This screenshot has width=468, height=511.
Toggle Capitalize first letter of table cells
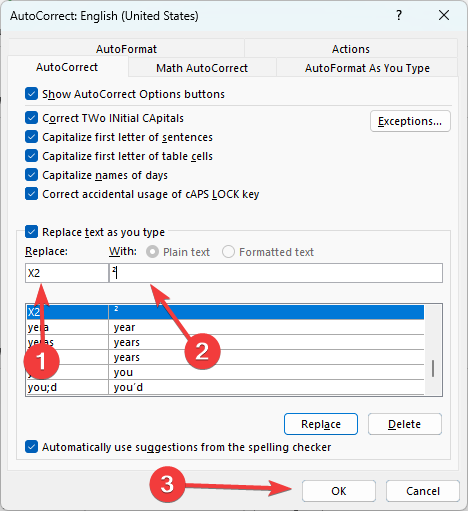31,156
